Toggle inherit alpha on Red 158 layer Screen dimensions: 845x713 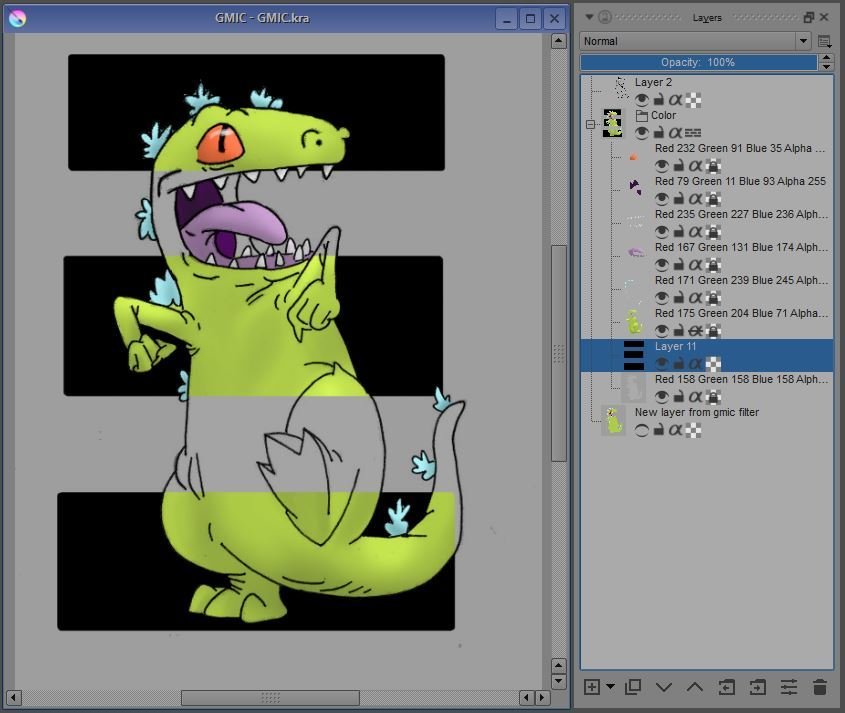(696, 397)
